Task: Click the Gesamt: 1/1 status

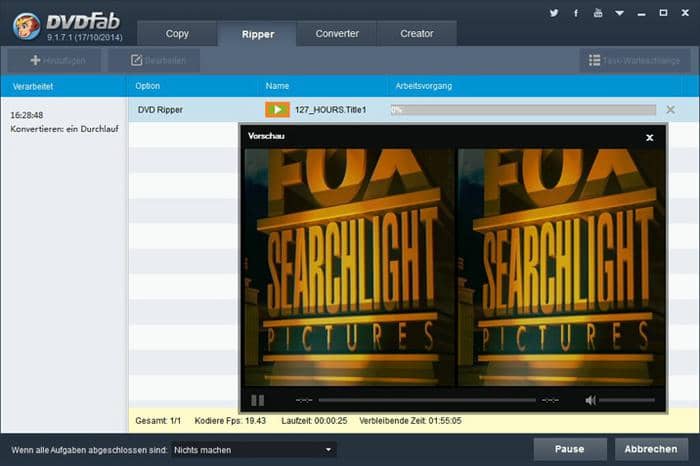Action: click(x=158, y=420)
